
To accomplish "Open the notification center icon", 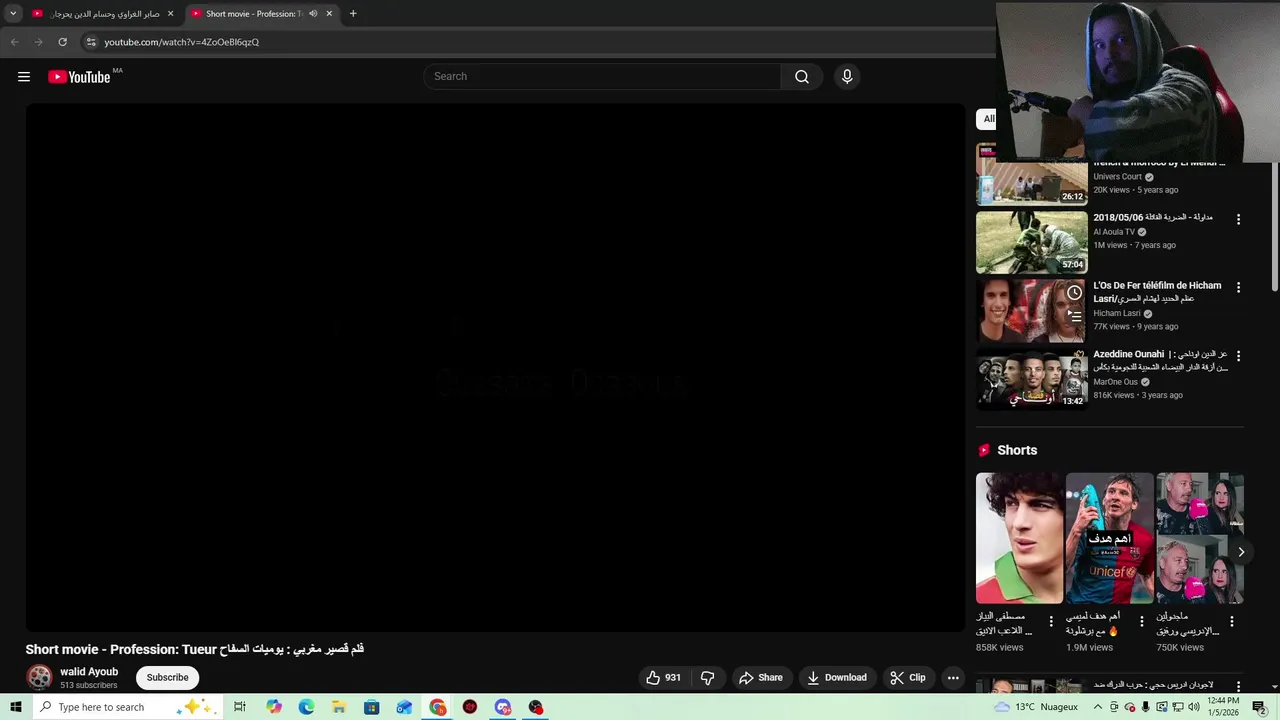I will click(1258, 707).
